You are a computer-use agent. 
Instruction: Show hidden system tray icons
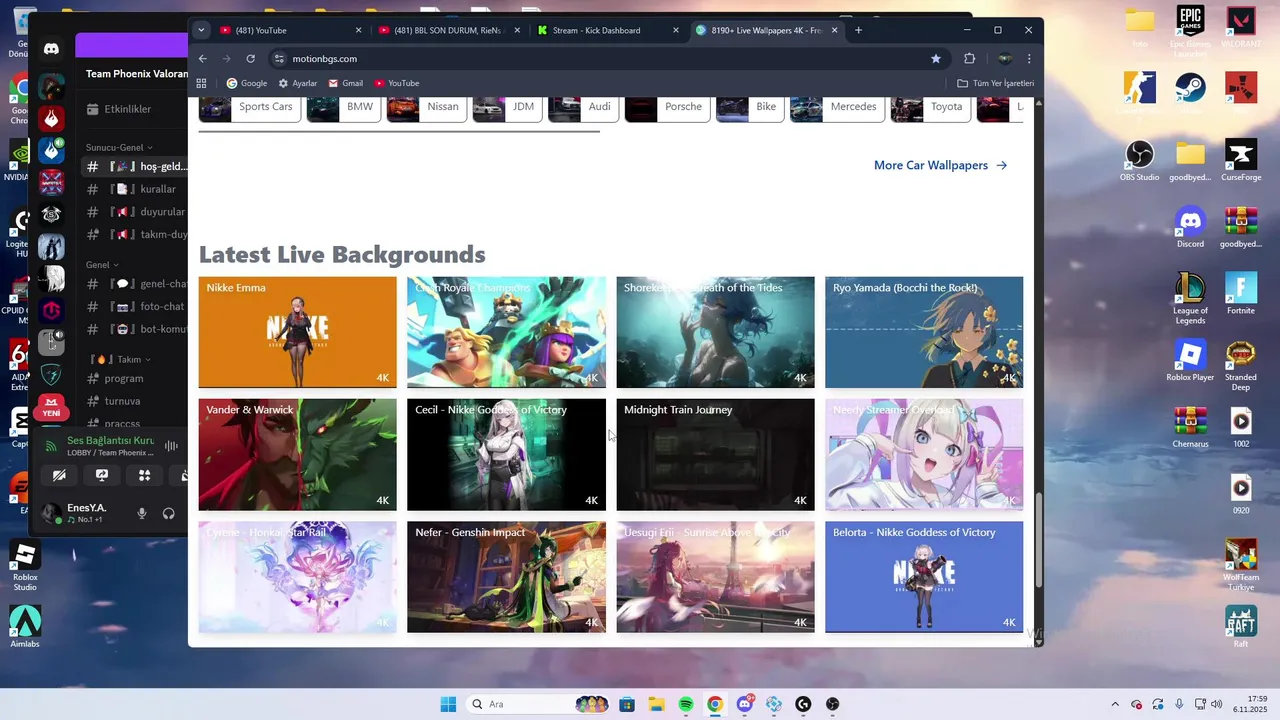(1115, 704)
